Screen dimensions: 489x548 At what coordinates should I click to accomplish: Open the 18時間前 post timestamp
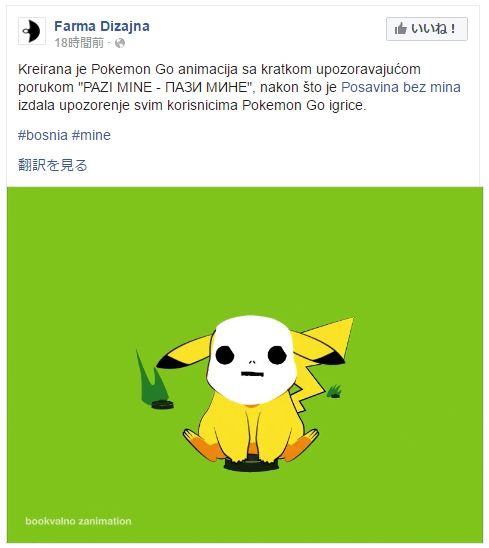click(79, 43)
